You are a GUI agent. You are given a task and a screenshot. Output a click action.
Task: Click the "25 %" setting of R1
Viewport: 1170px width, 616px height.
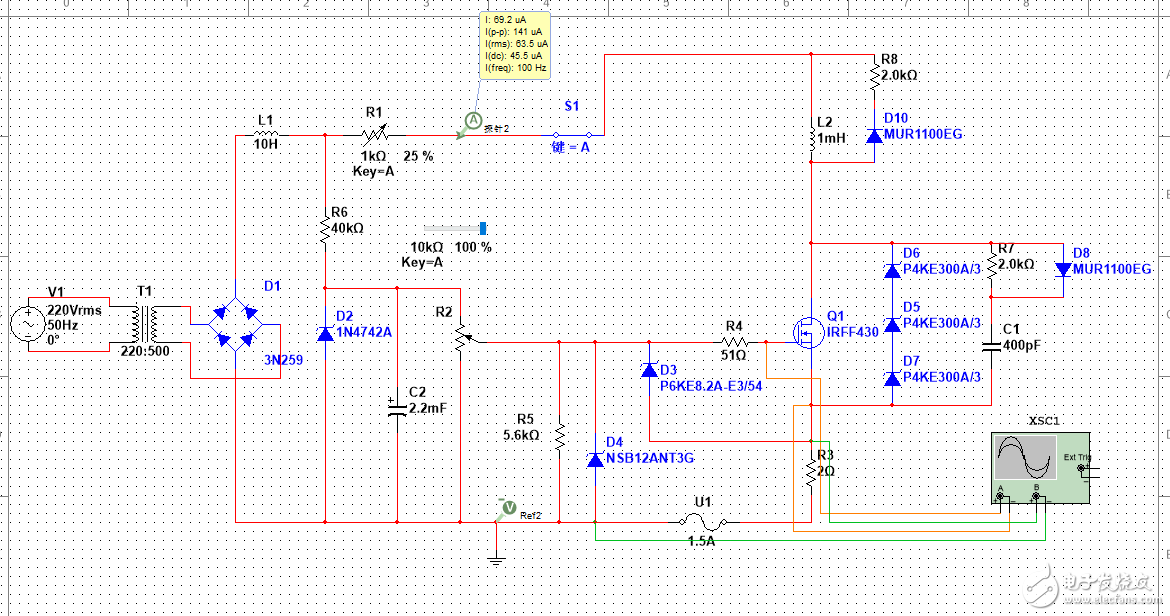tap(419, 157)
